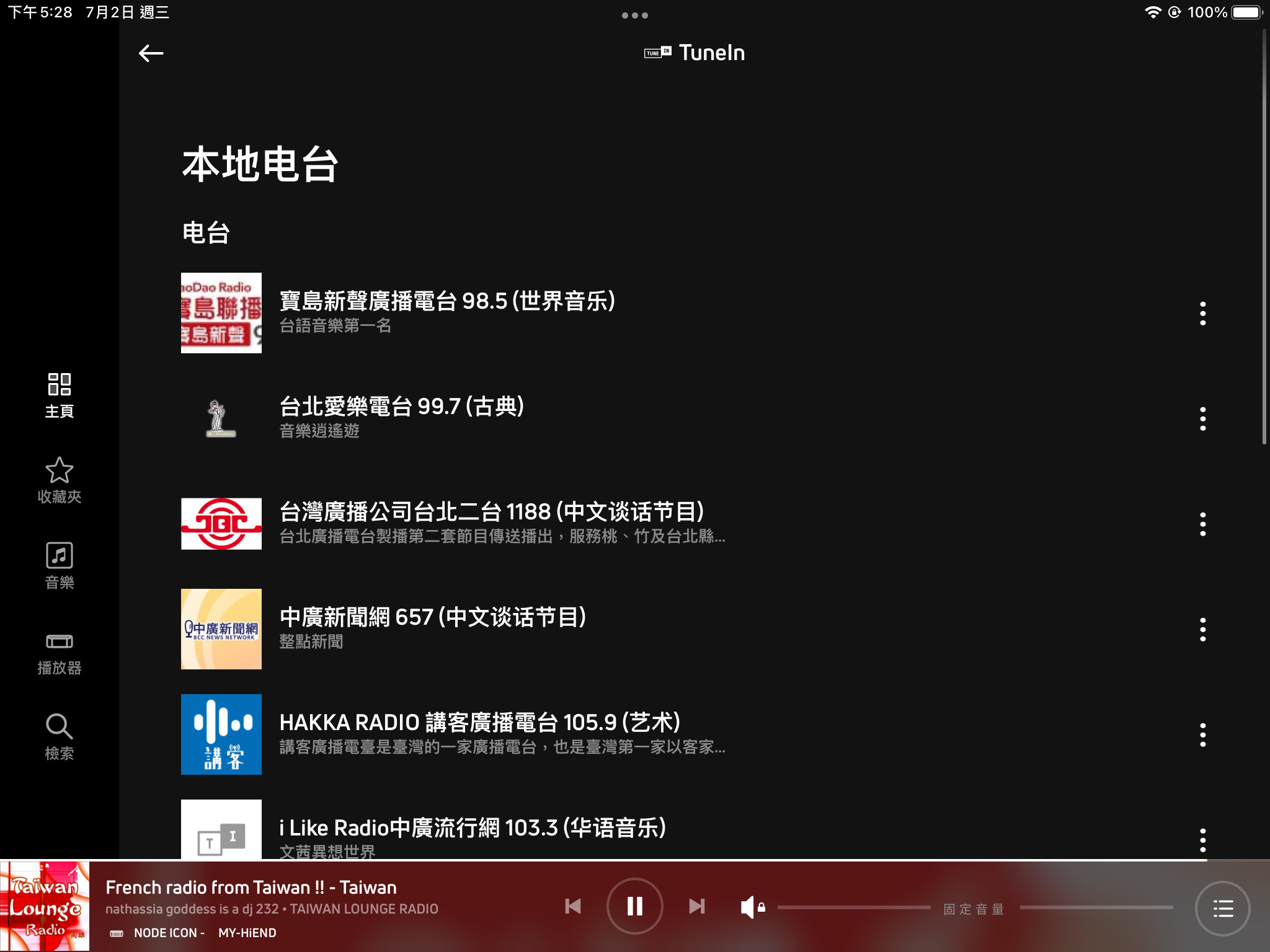Tap the 下午 5:28 clock
The width and height of the screenshot is (1270, 952).
(x=40, y=12)
